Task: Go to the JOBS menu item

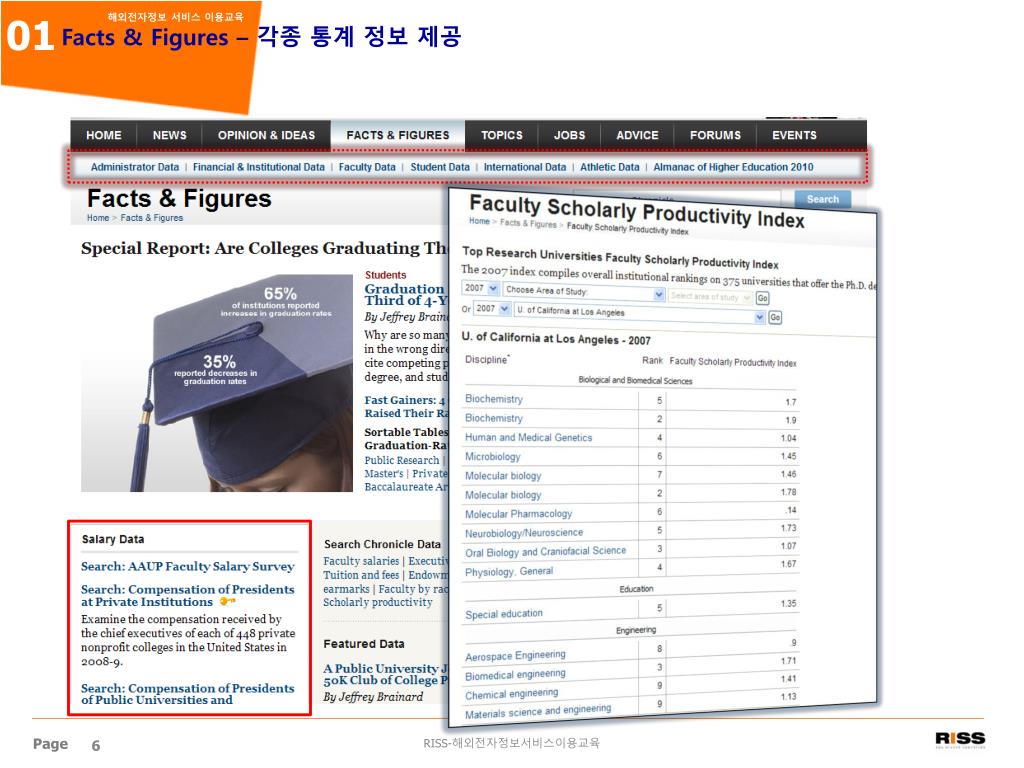Action: [x=569, y=135]
